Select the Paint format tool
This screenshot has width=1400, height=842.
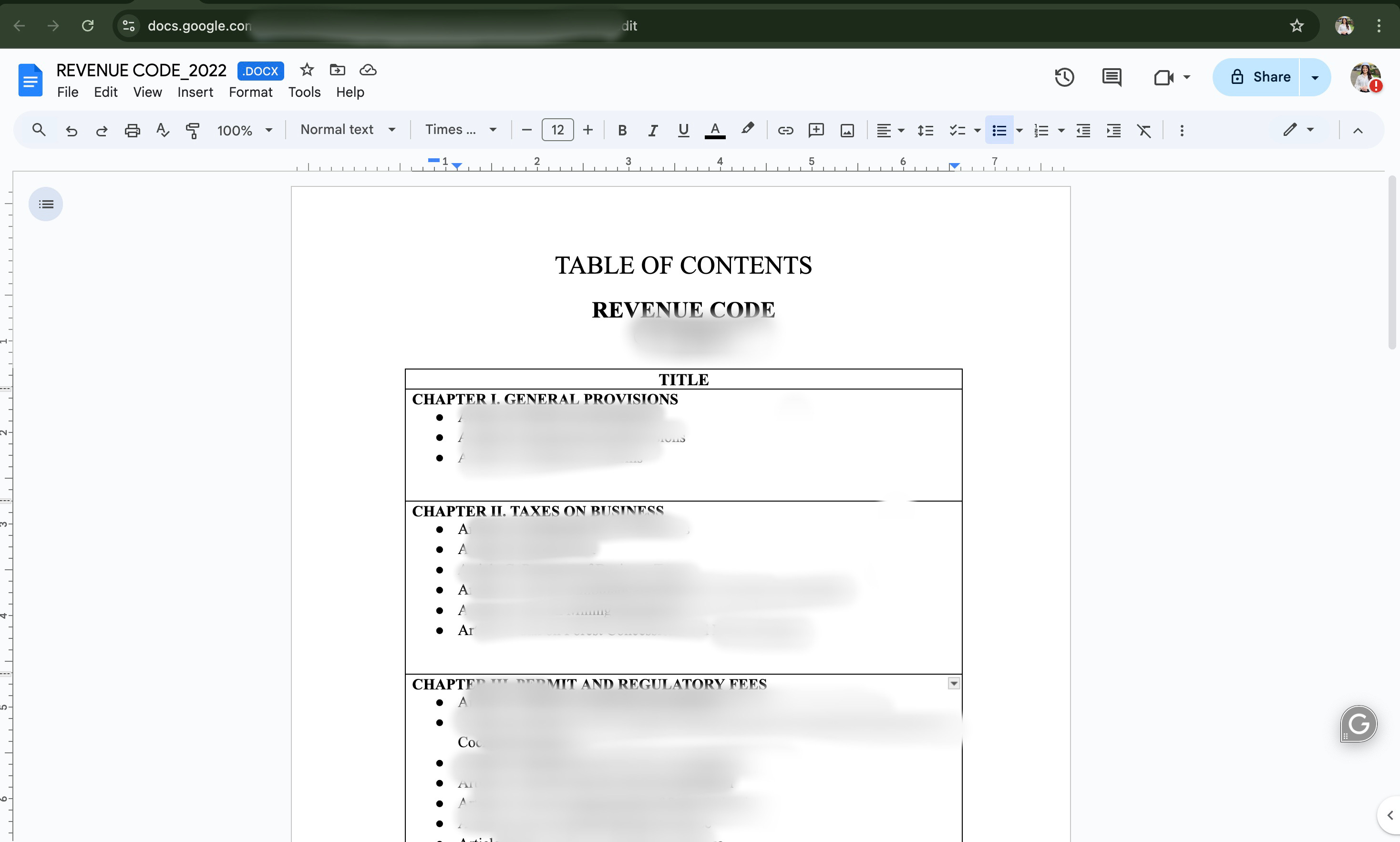[x=193, y=131]
